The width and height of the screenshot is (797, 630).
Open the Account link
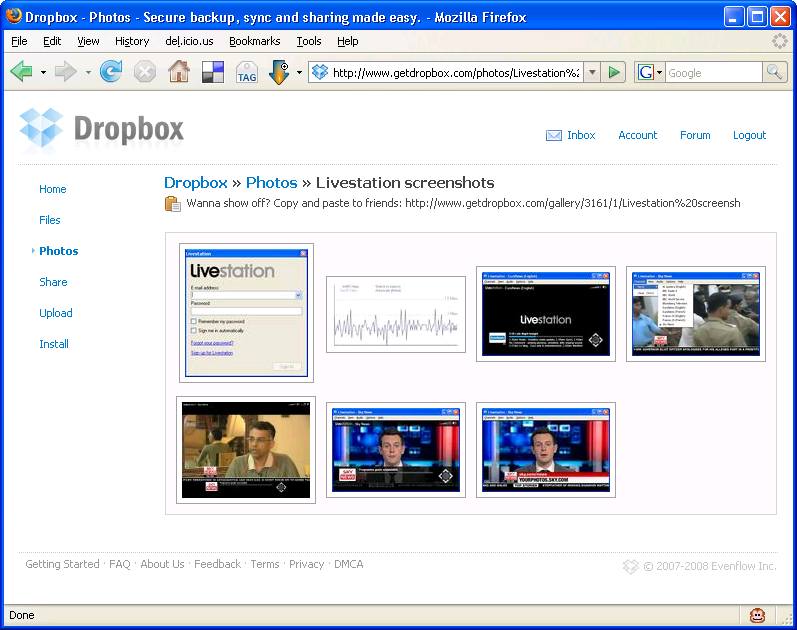coord(637,135)
